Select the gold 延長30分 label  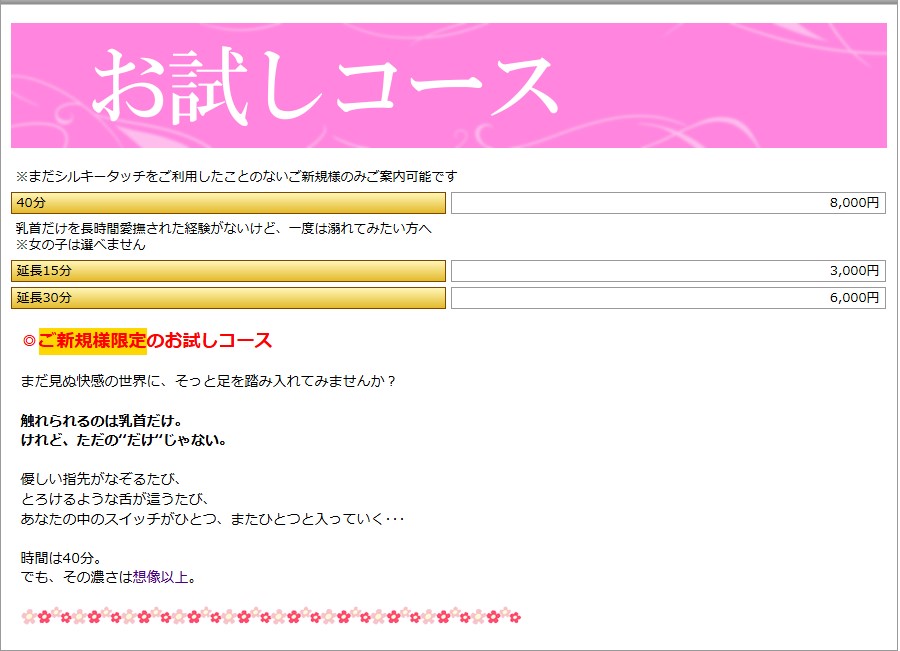[x=228, y=298]
